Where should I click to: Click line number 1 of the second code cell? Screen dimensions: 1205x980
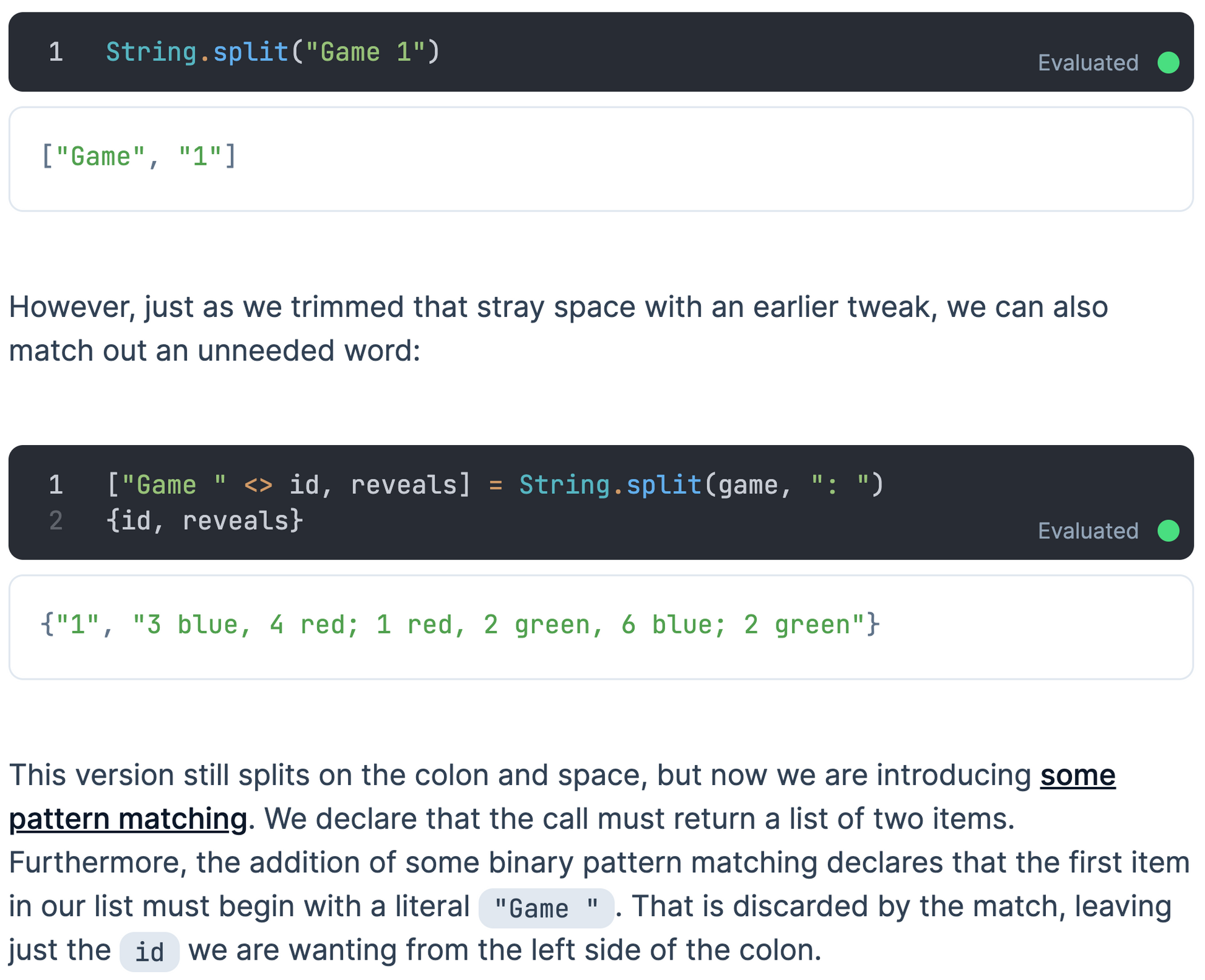tap(56, 485)
